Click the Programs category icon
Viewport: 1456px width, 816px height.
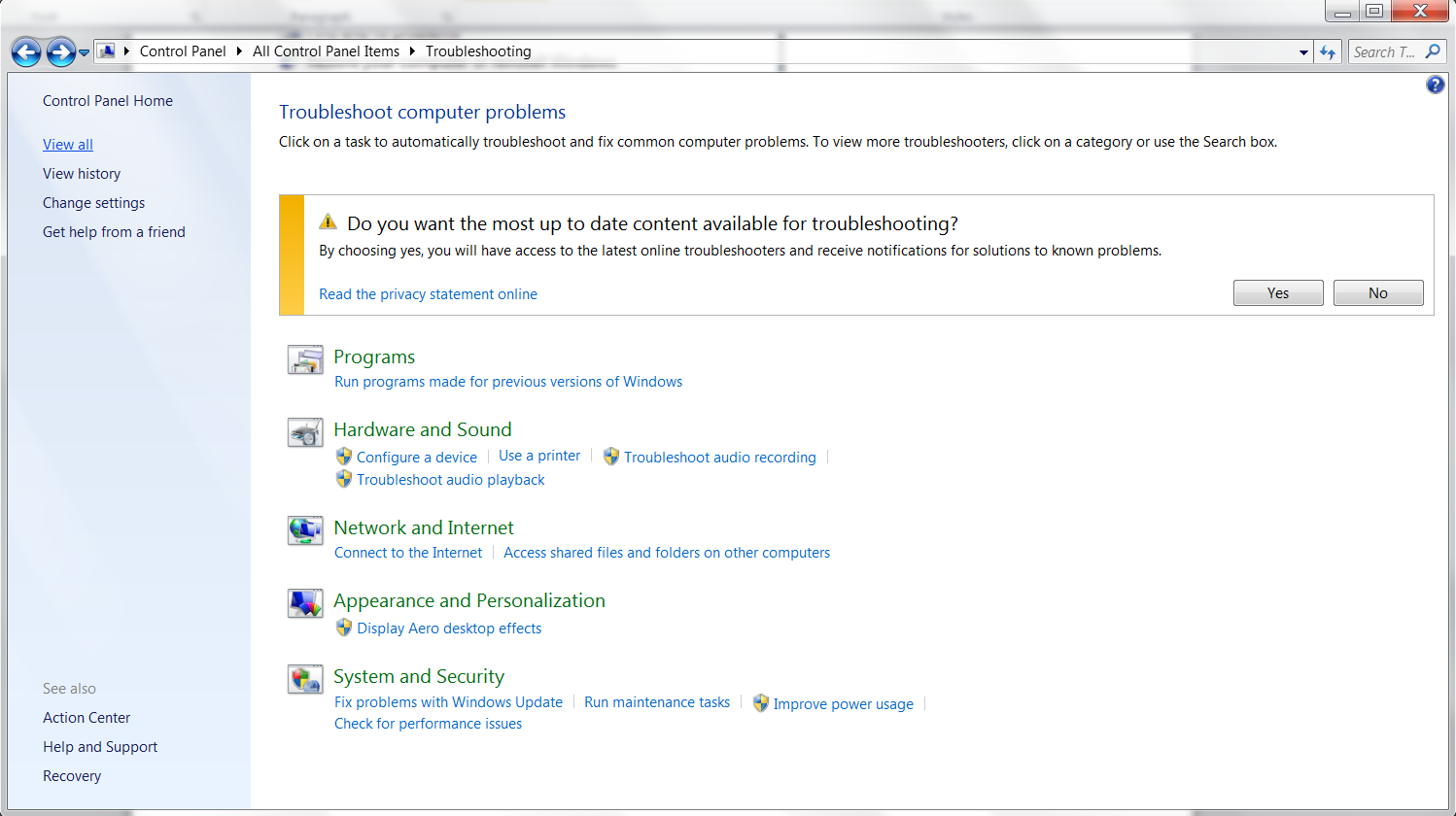click(x=305, y=359)
